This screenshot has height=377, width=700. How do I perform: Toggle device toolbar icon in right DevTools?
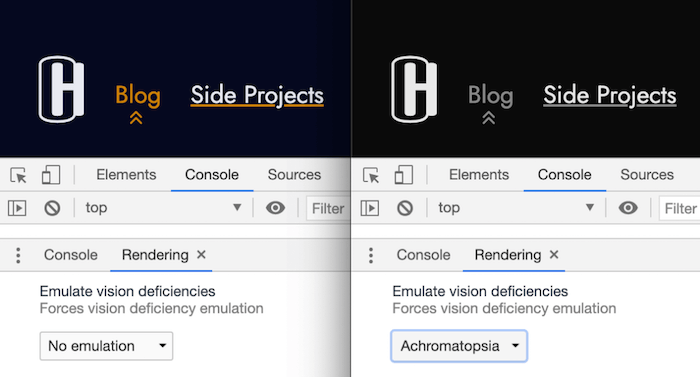pyautogui.click(x=404, y=175)
